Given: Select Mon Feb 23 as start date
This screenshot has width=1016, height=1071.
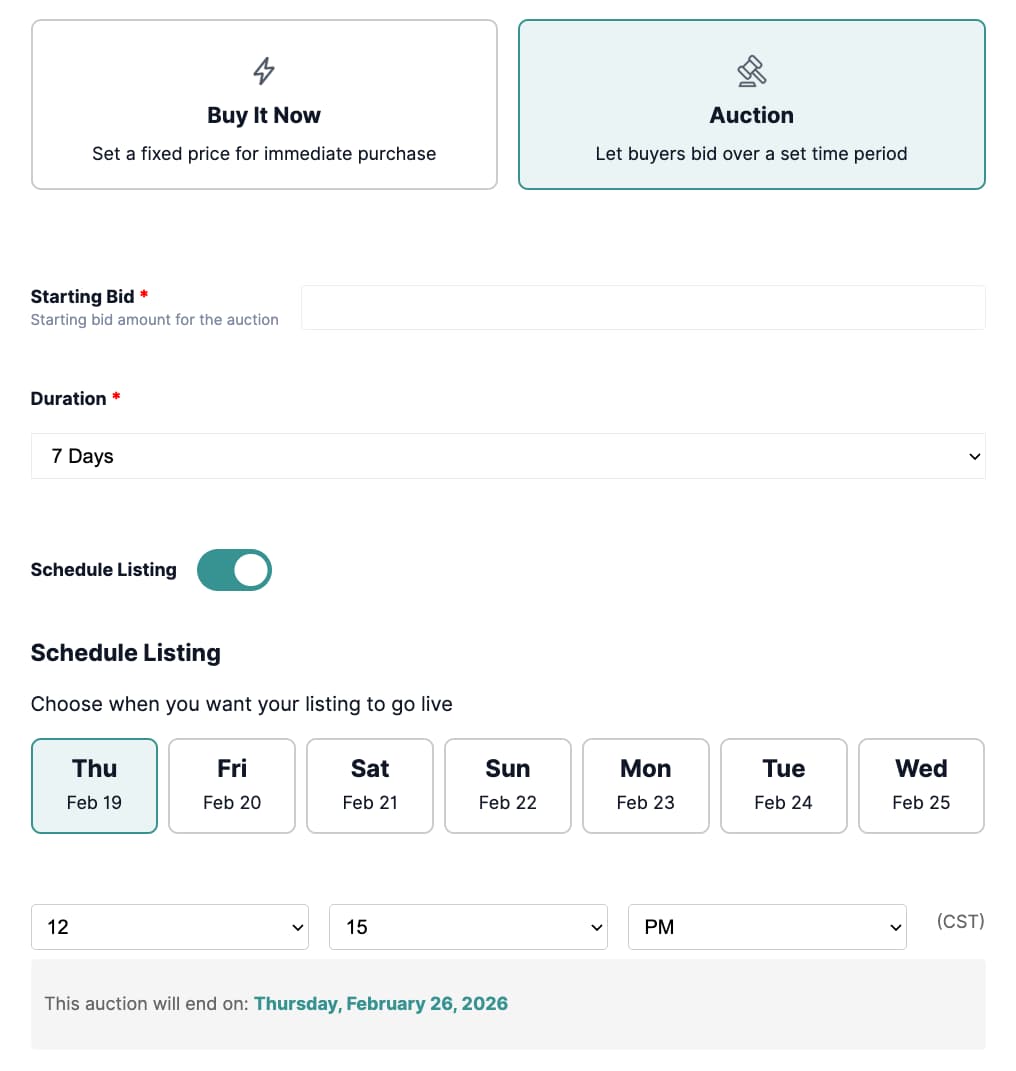Looking at the screenshot, I should click(645, 785).
